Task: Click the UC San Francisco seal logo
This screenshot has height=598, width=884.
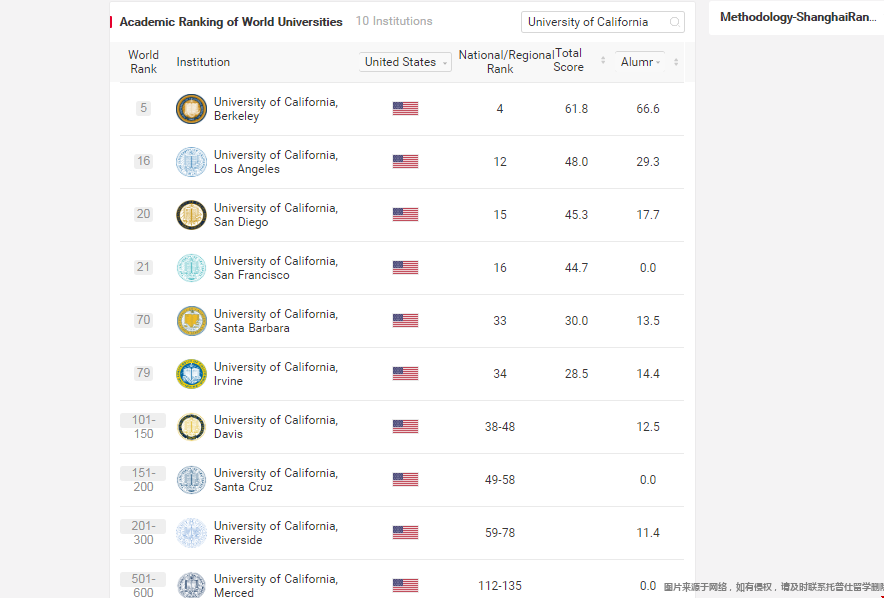Action: (191, 268)
